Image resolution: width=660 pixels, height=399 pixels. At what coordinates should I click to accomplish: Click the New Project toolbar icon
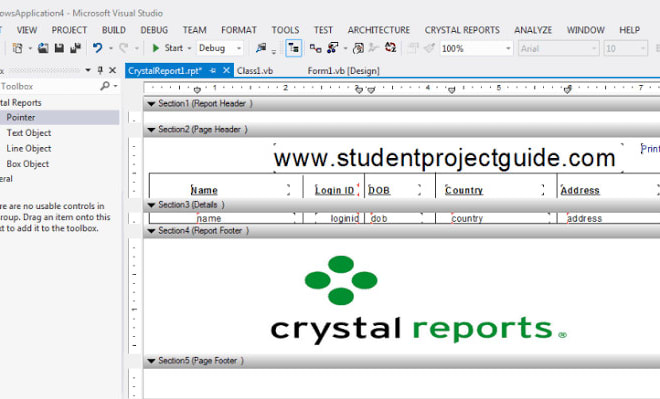point(18,48)
